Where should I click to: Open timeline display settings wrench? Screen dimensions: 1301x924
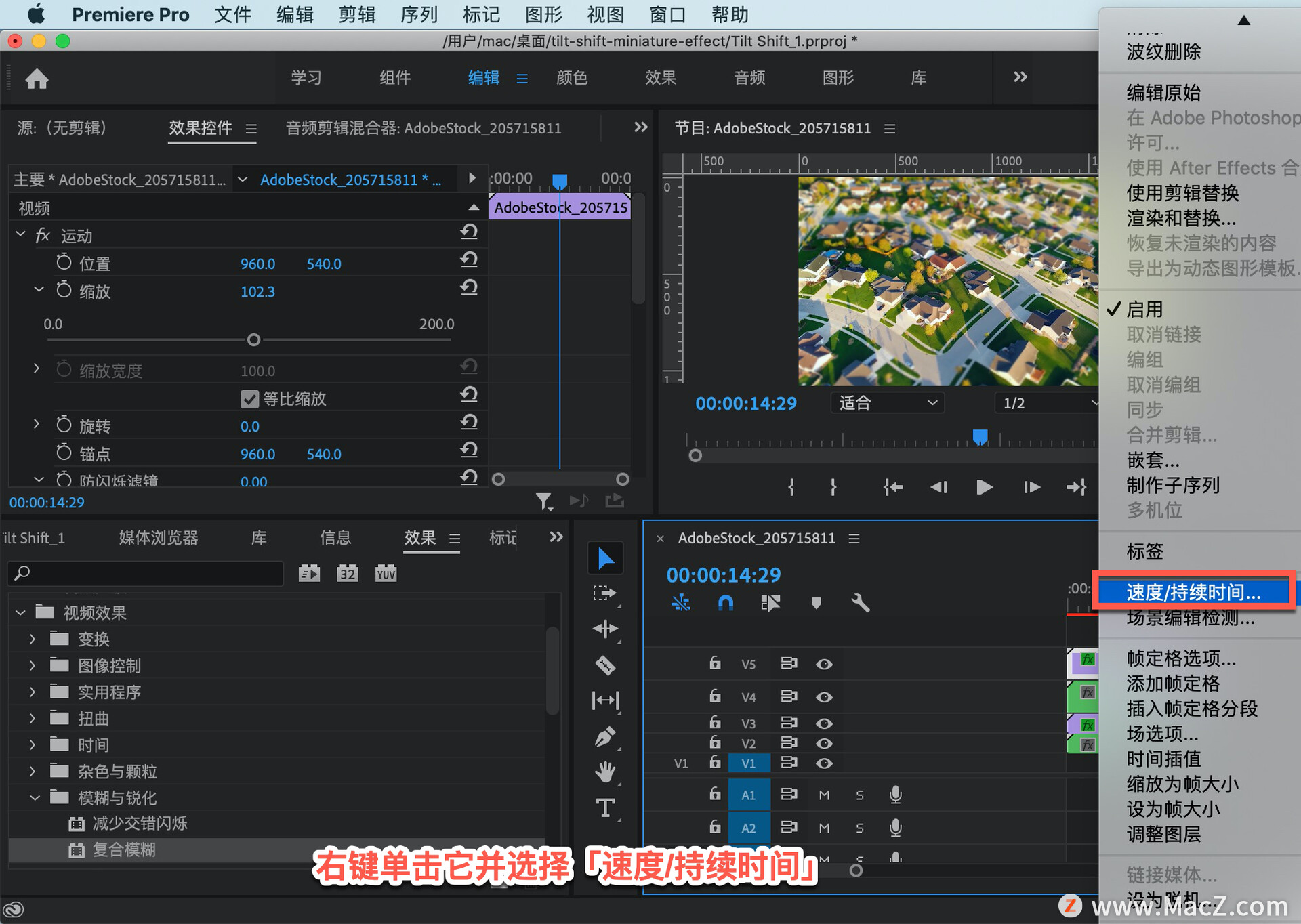pos(861,602)
